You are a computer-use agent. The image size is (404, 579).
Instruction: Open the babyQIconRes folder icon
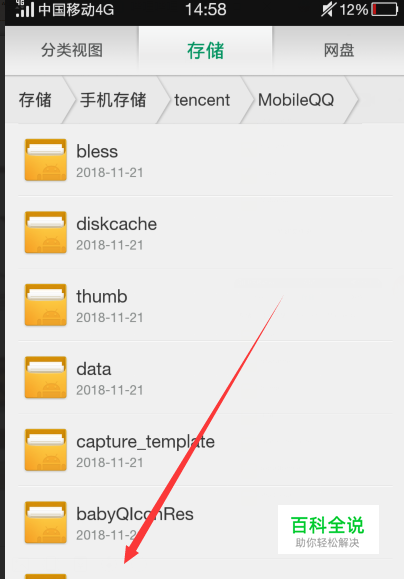point(45,522)
